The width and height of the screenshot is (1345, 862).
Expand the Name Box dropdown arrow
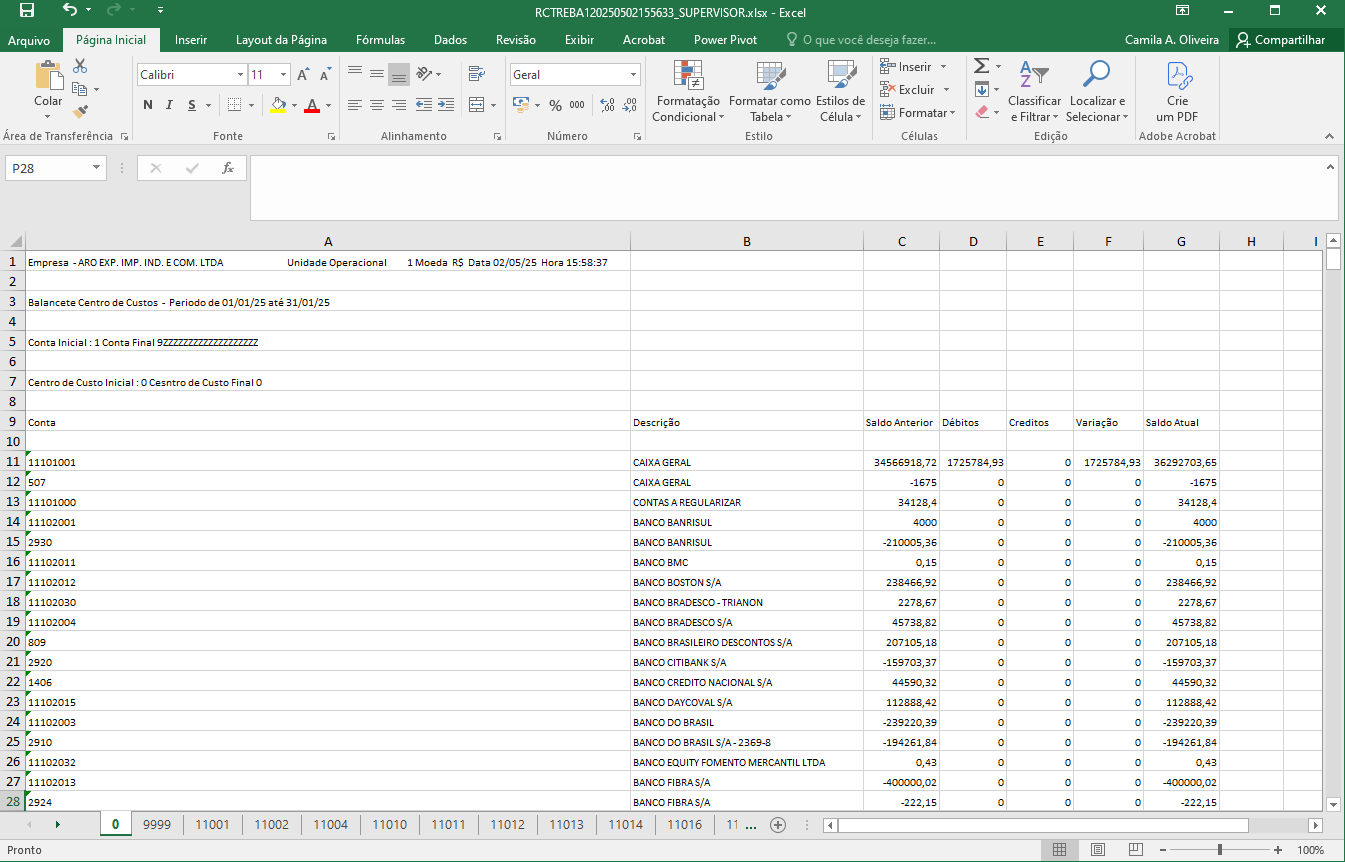click(96, 168)
